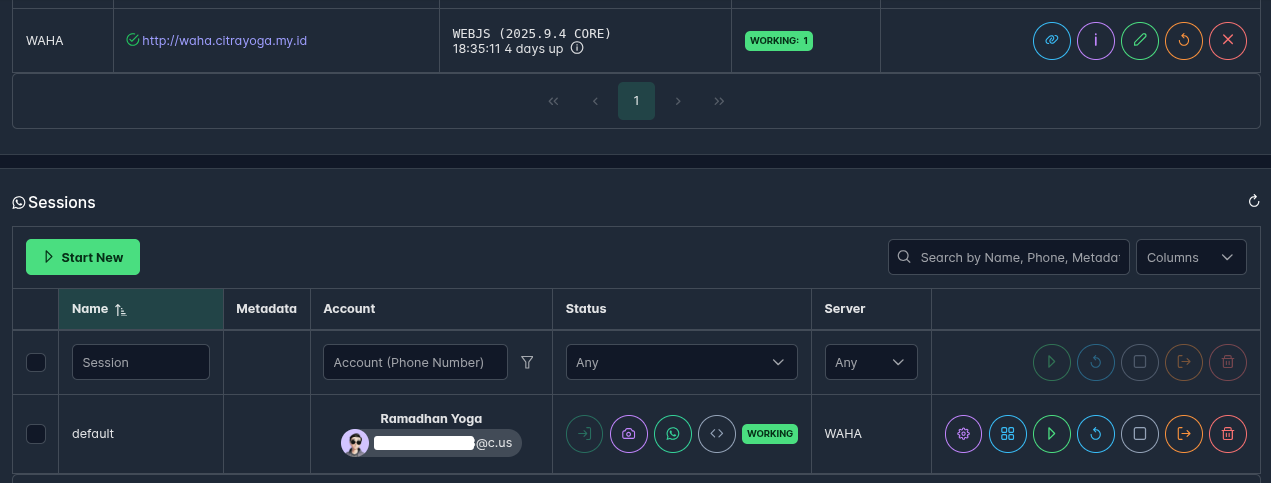The image size is (1271, 483).
Task: Open the info icon for WAHA server
Action: (x=1096, y=41)
